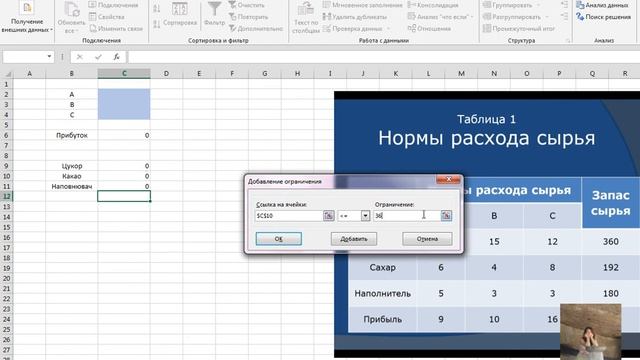Select row 12 header
The width and height of the screenshot is (640, 360).
[7, 196]
